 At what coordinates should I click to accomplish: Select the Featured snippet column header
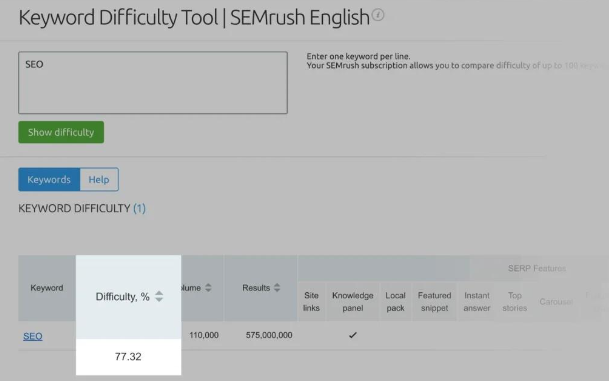(435, 302)
